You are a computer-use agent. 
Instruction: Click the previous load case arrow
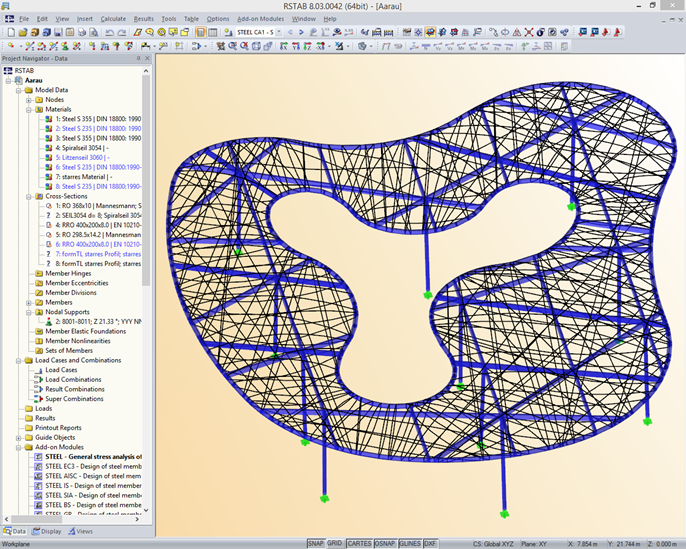pyautogui.click(x=290, y=32)
